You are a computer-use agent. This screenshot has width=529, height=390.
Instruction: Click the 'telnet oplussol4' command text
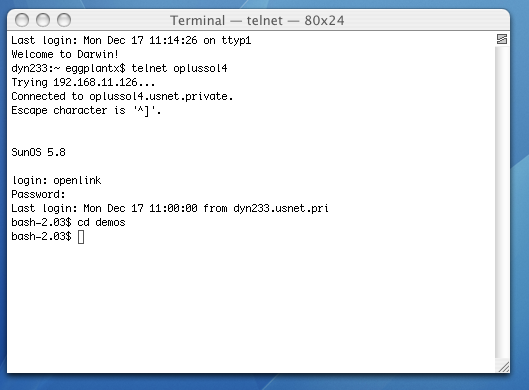point(179,68)
